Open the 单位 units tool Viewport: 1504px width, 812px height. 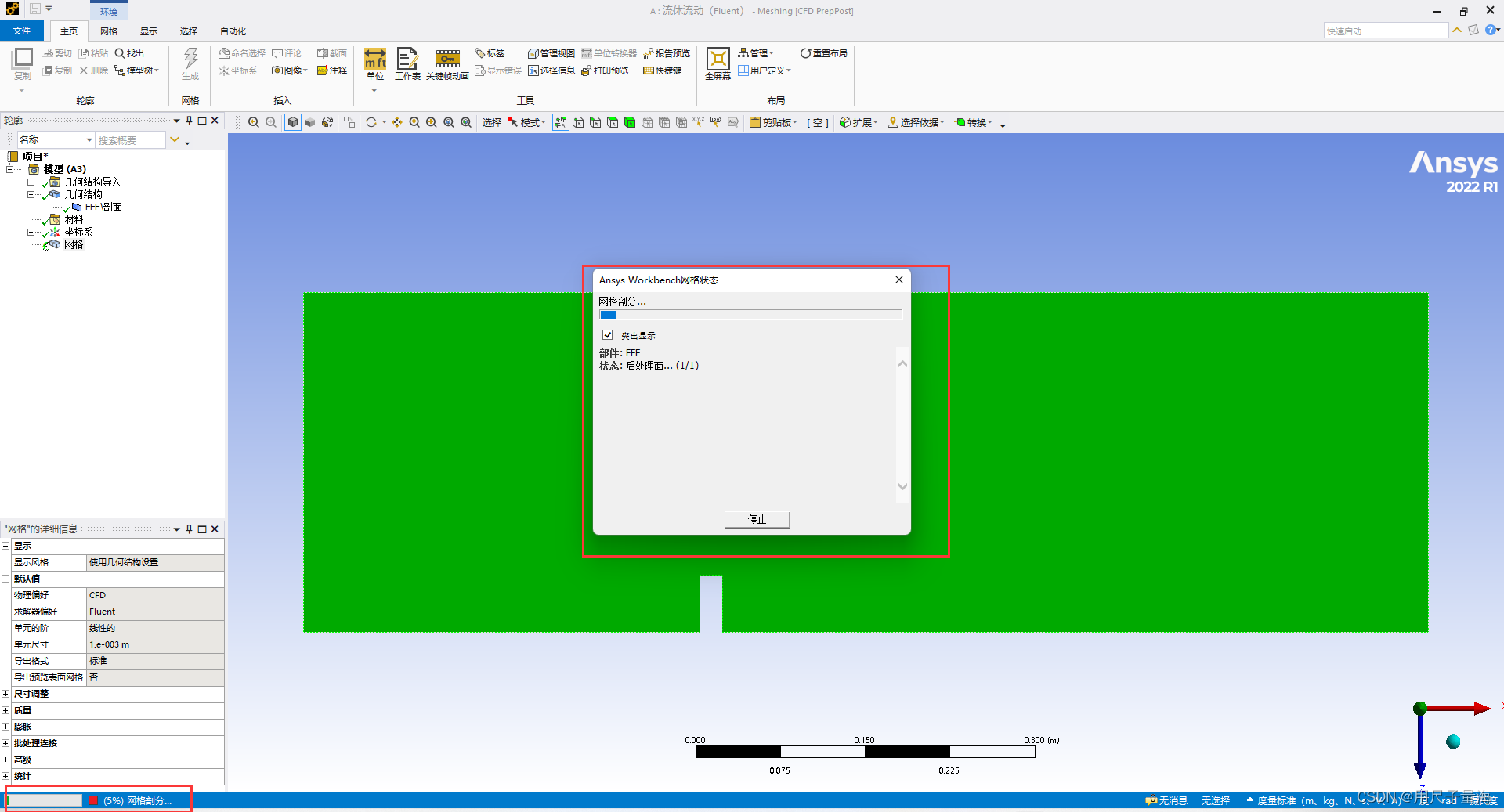(375, 64)
